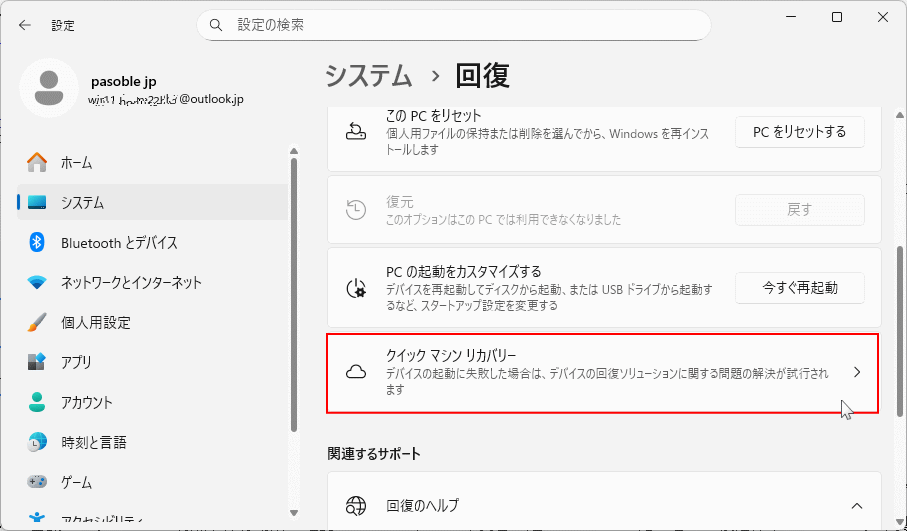Image resolution: width=907 pixels, height=531 pixels.
Task: Click the PC の起動をカスタマイズする title
Action: [463, 271]
